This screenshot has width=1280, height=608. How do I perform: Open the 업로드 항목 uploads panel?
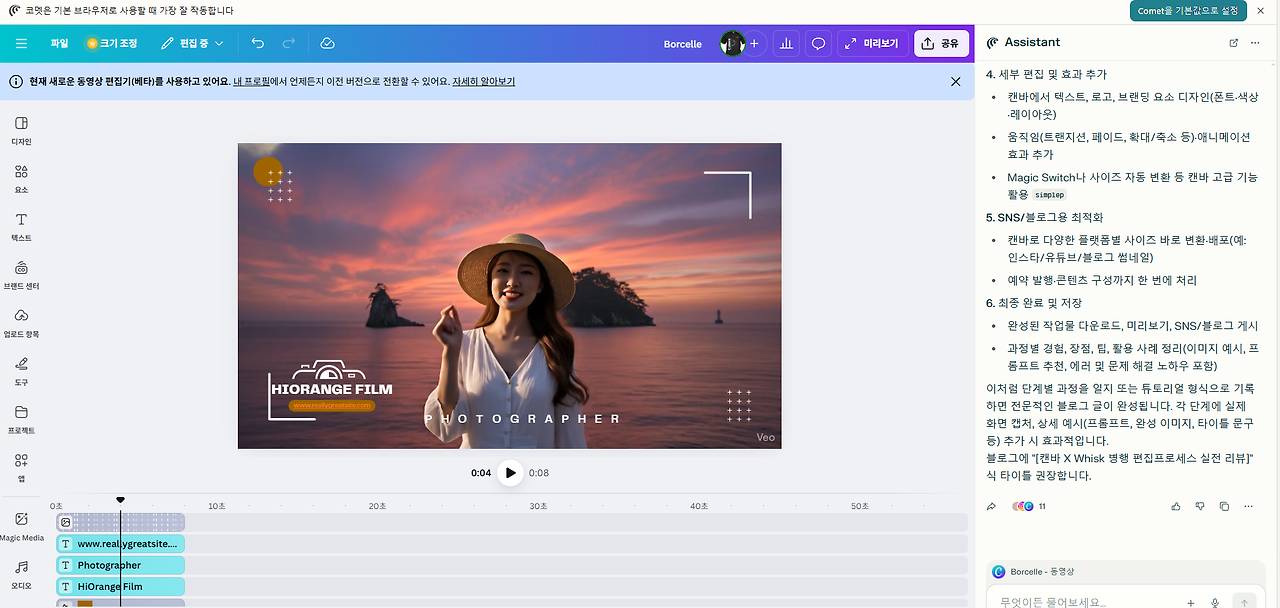pos(21,323)
